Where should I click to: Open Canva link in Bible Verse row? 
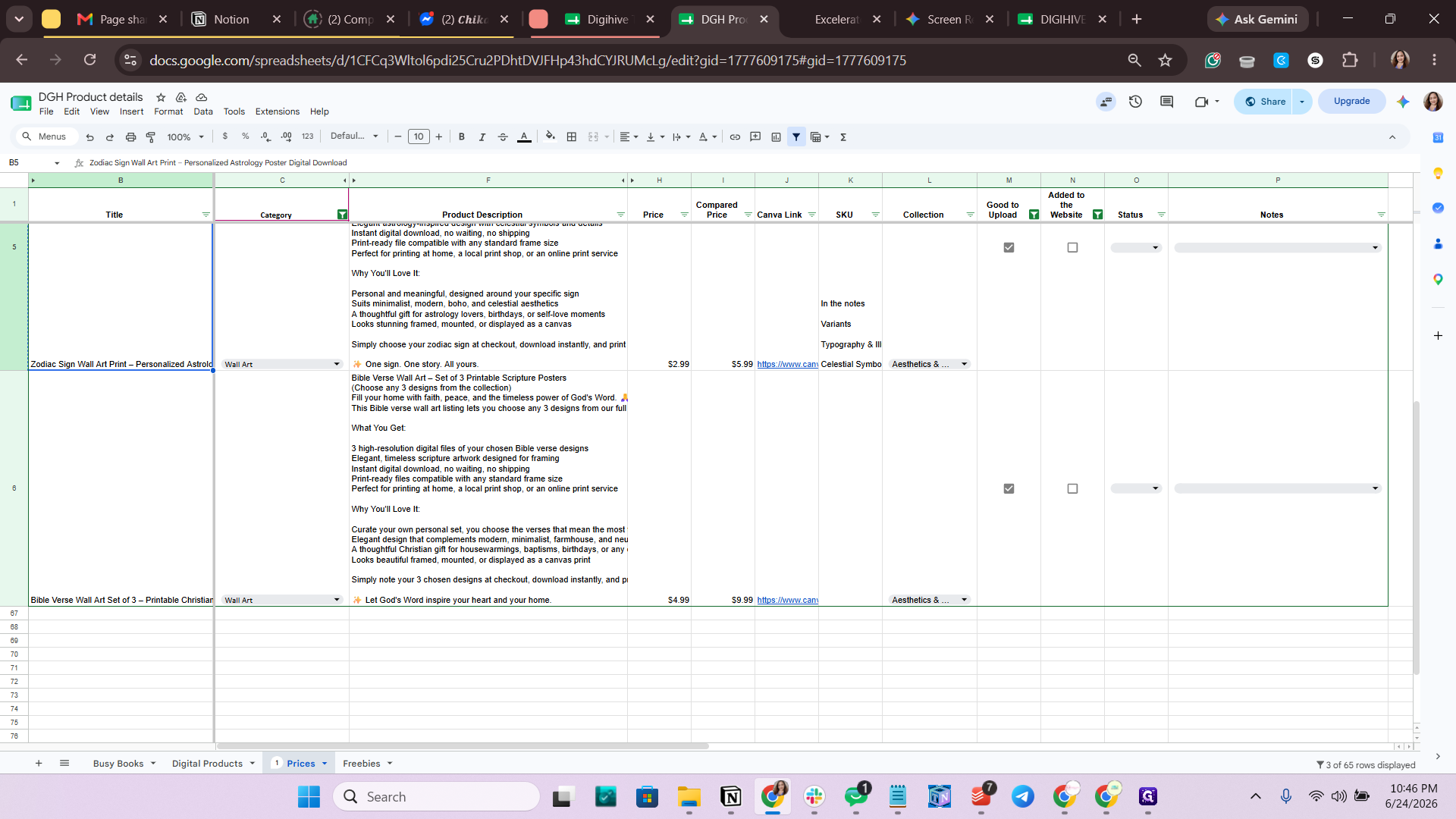pyautogui.click(x=787, y=601)
